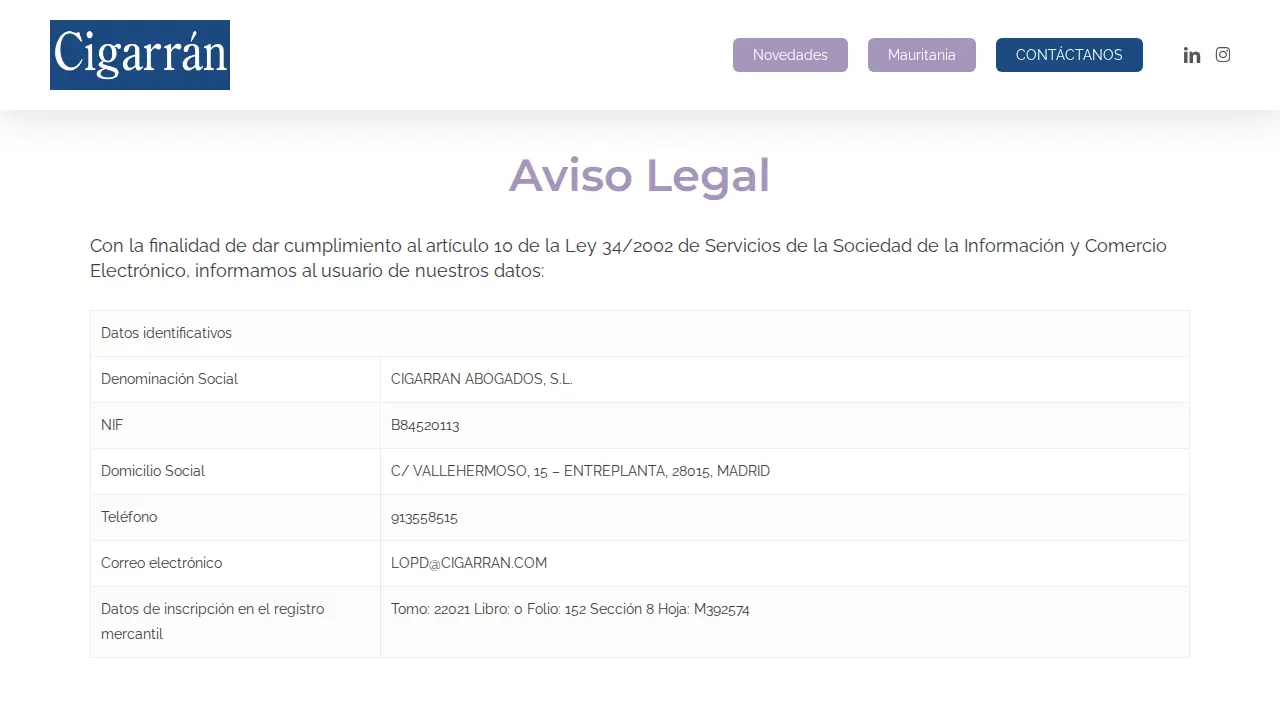Click the Cigarrán logo

pyautogui.click(x=140, y=55)
